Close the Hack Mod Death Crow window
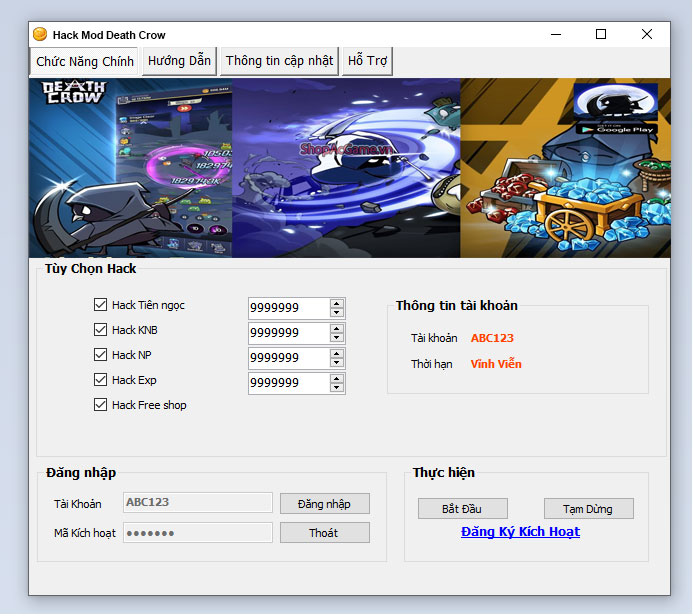693x616 pixels. (647, 34)
